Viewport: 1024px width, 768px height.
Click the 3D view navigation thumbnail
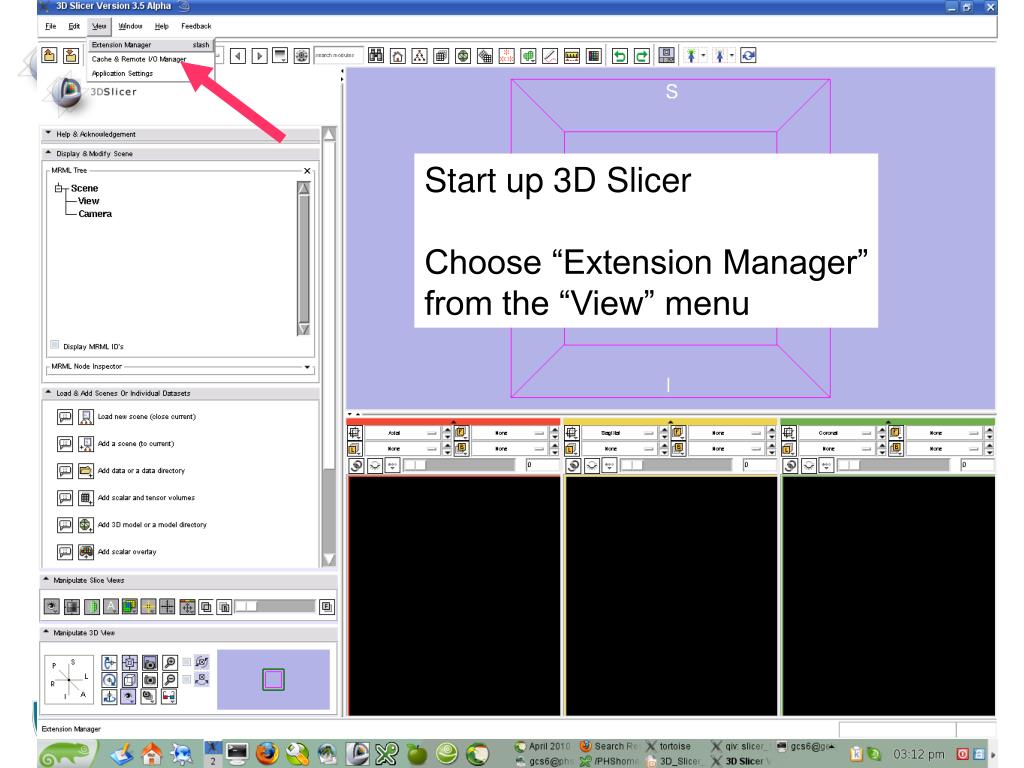(273, 679)
